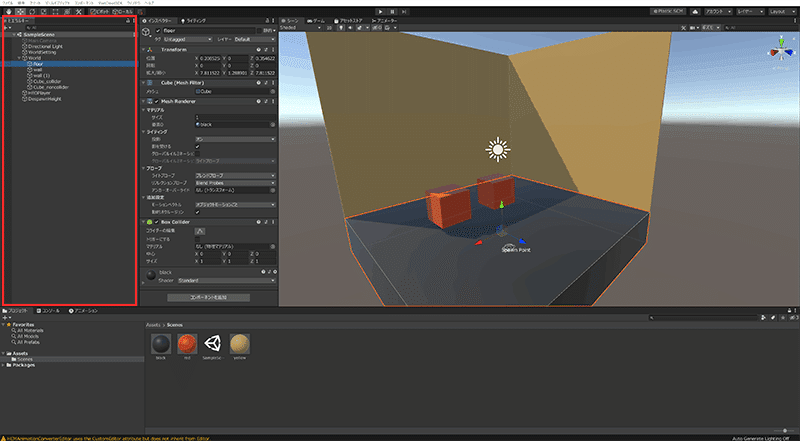Toggle the Is Trigger checkbox
The width and height of the screenshot is (800, 441).
197,239
